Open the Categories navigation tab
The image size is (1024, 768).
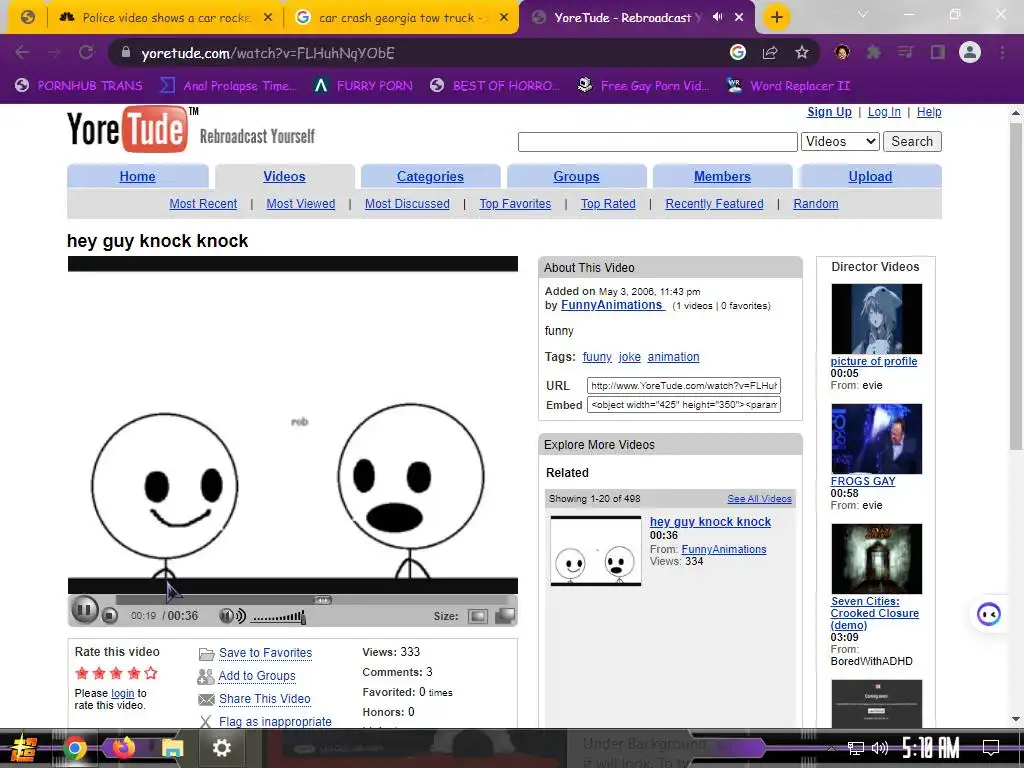[x=430, y=177]
